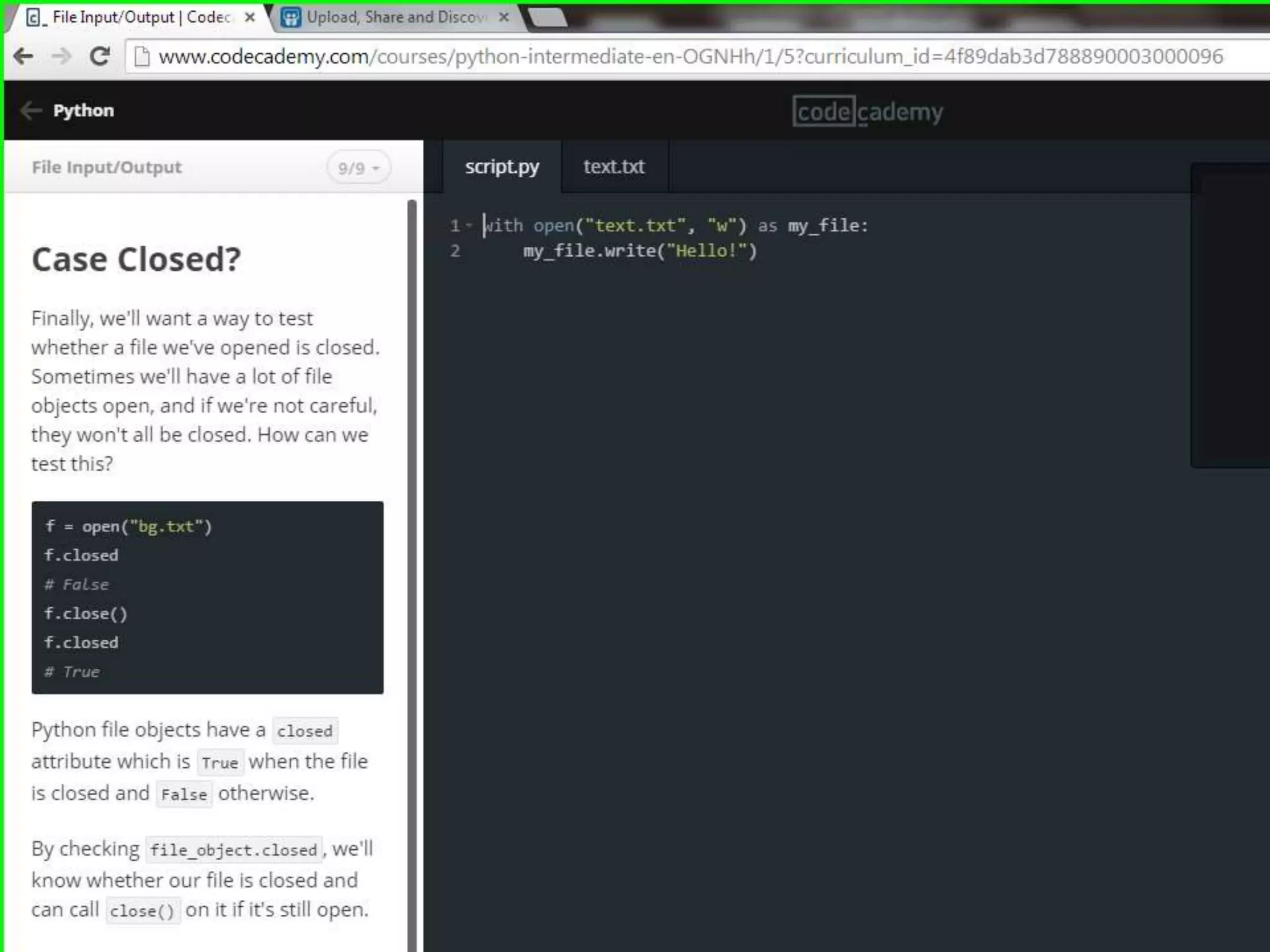The width and height of the screenshot is (1270, 952).
Task: Click the favicon on the Upload, Share tab
Action: (291, 17)
